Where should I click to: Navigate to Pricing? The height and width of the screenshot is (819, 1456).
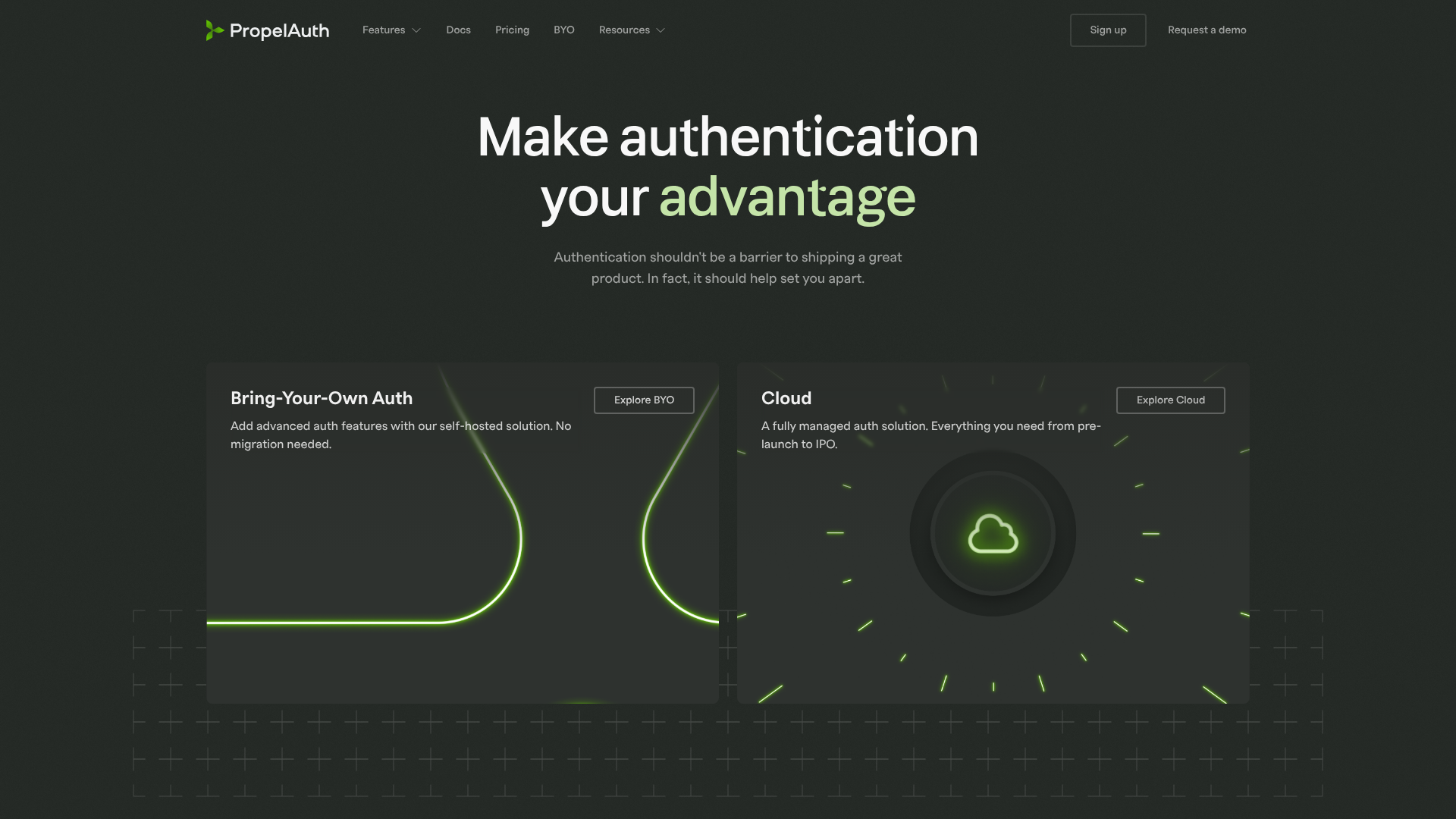[x=513, y=30]
